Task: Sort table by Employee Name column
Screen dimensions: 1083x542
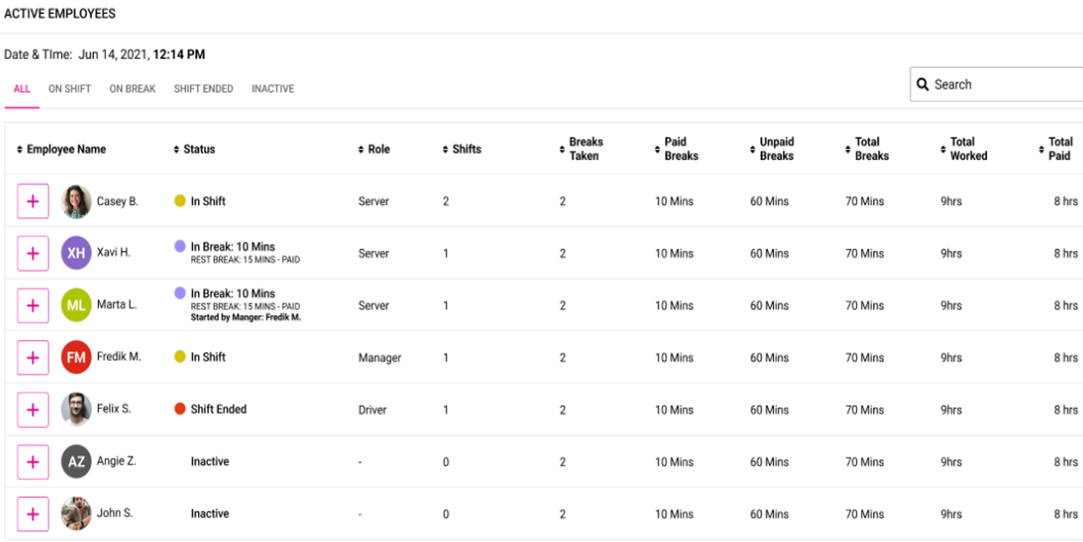Action: pyautogui.click(x=65, y=149)
